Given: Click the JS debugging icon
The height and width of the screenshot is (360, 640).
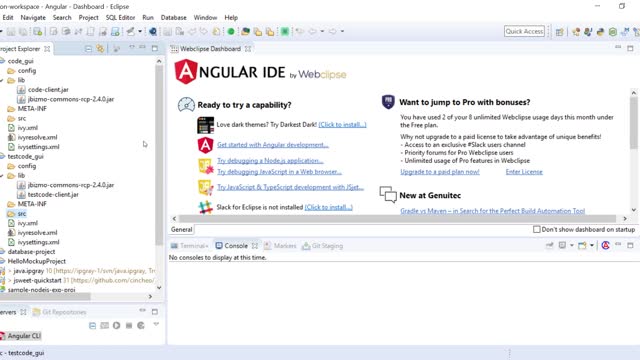Looking at the screenshot, I should click(205, 167).
